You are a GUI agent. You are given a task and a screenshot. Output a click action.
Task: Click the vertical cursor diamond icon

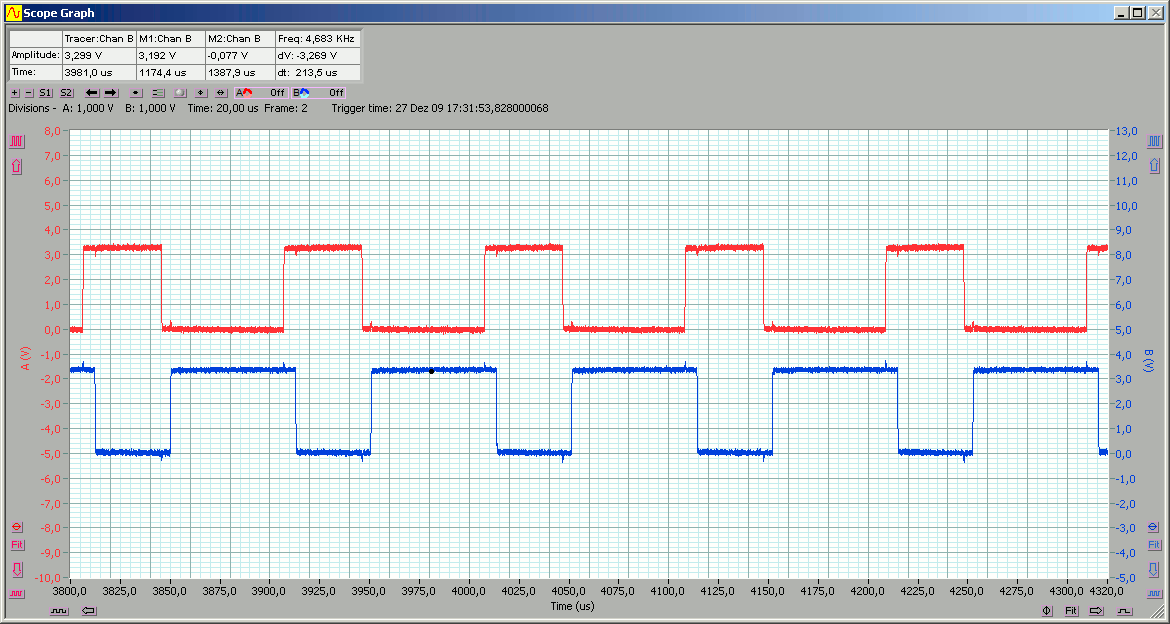click(x=201, y=93)
